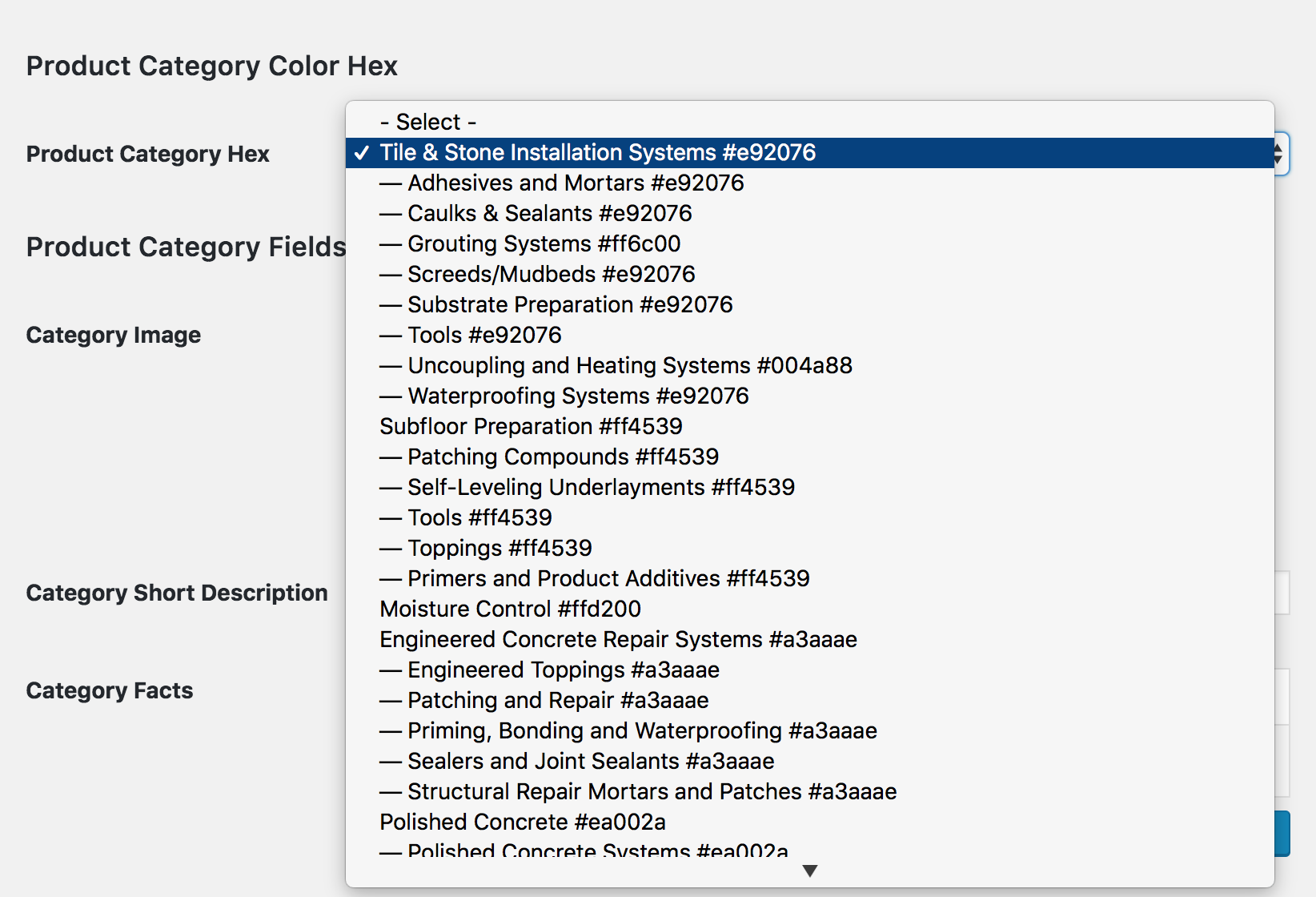Select Primers and Product Additives #ff4539

pyautogui.click(x=809, y=578)
